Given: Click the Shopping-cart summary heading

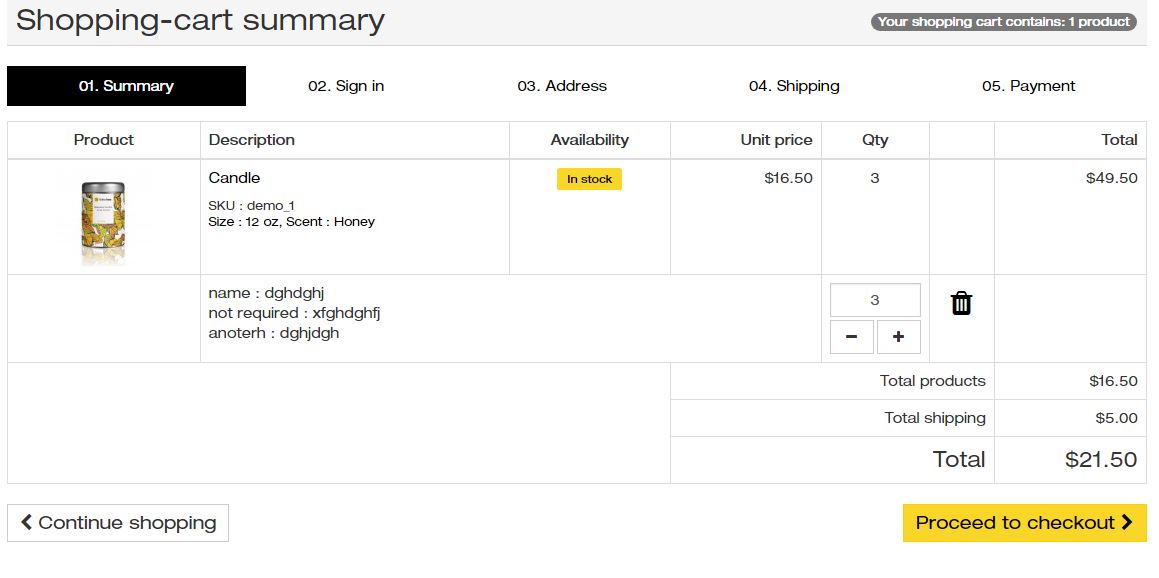Looking at the screenshot, I should (x=200, y=20).
